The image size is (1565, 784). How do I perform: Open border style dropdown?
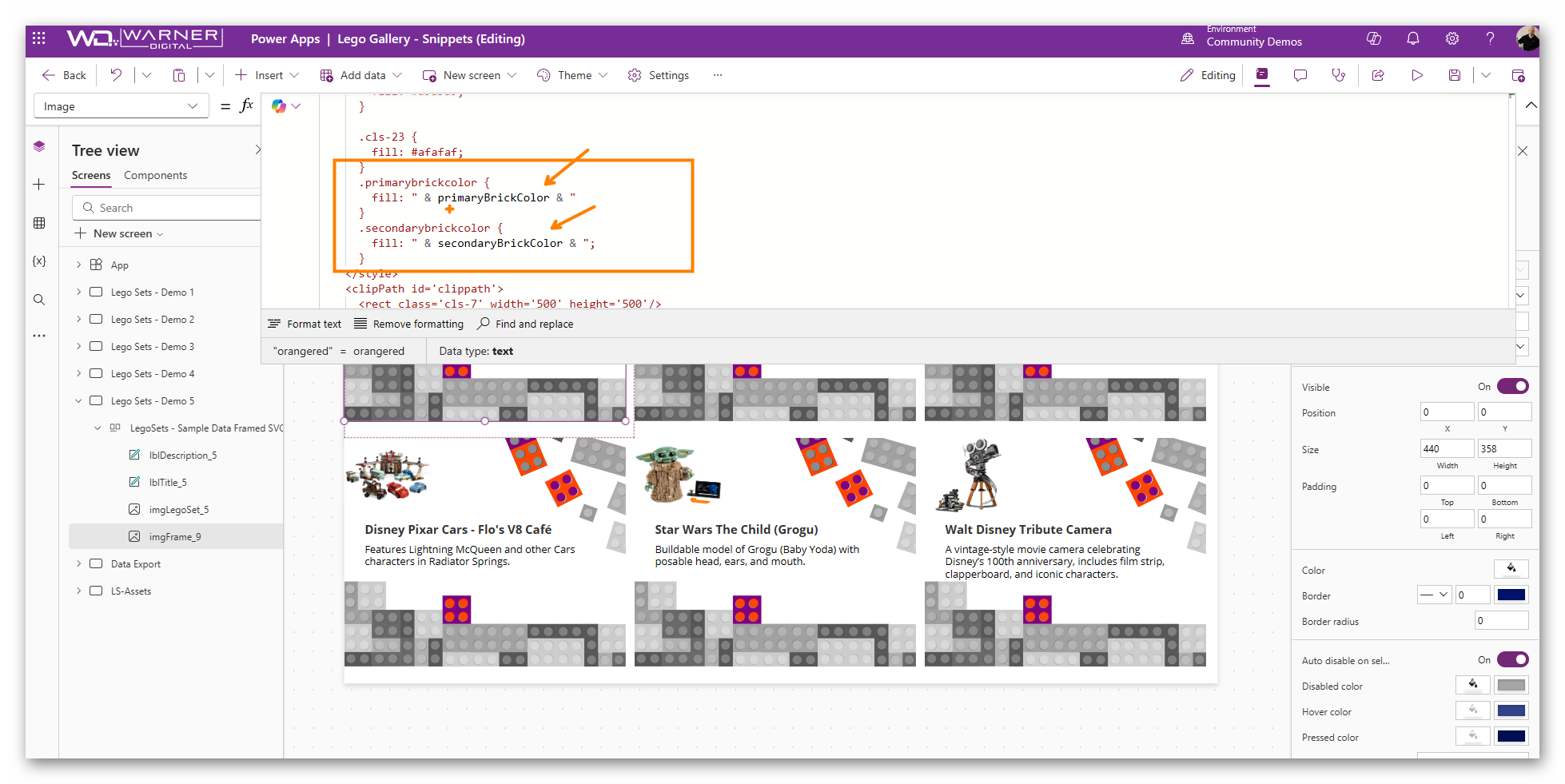1434,595
